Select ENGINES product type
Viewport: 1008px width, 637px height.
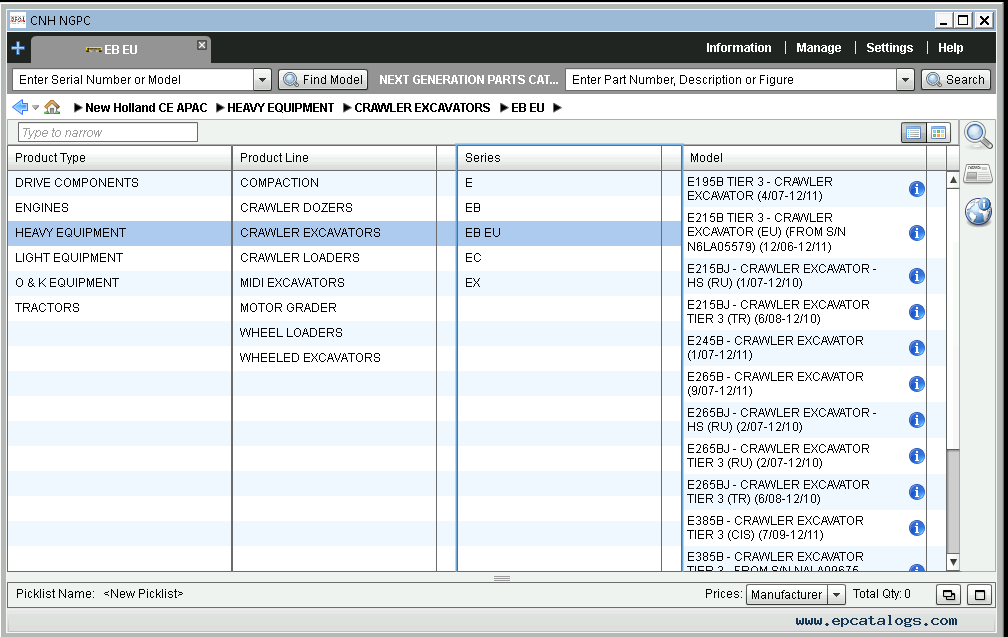[x=120, y=208]
